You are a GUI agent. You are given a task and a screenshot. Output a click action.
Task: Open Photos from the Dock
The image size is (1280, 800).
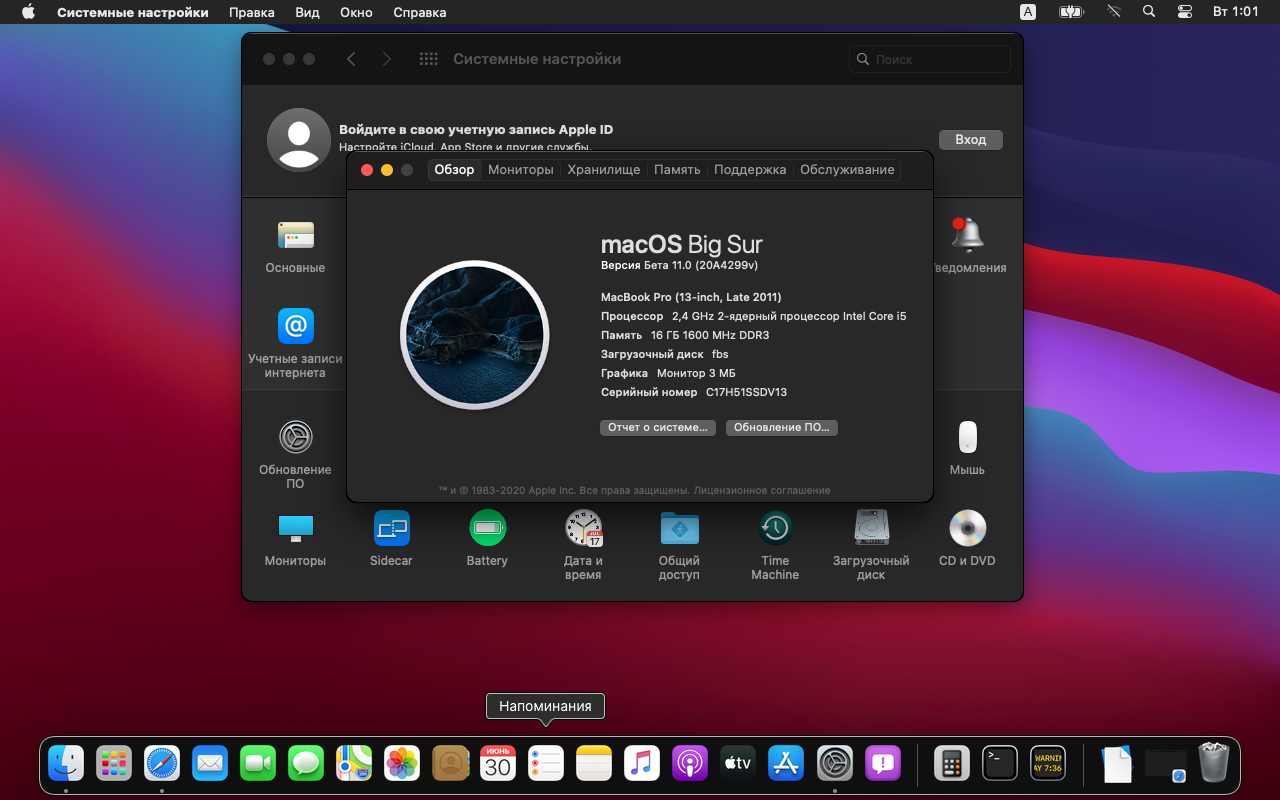tap(402, 764)
